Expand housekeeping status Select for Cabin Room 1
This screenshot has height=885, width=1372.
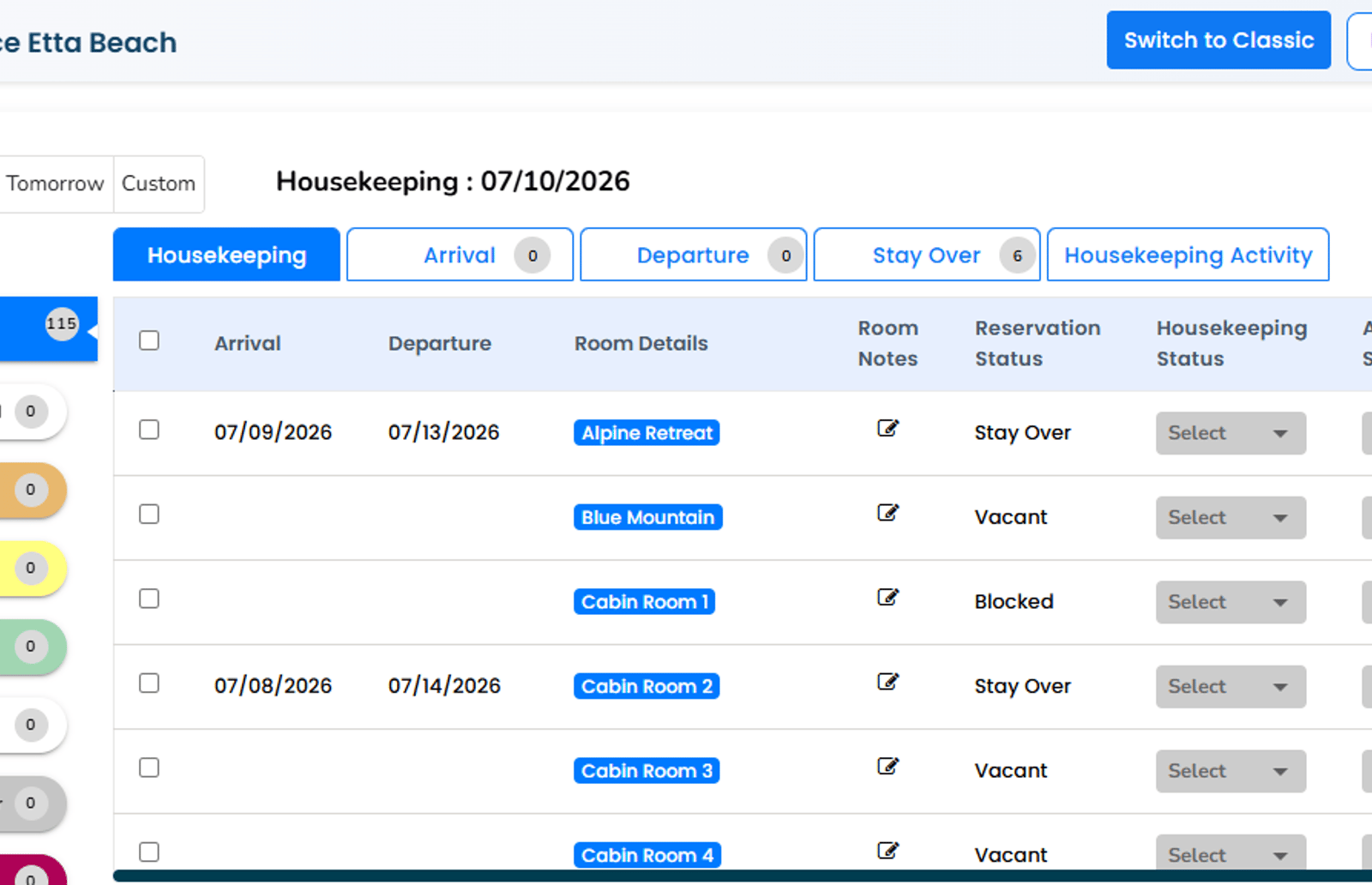point(1231,602)
